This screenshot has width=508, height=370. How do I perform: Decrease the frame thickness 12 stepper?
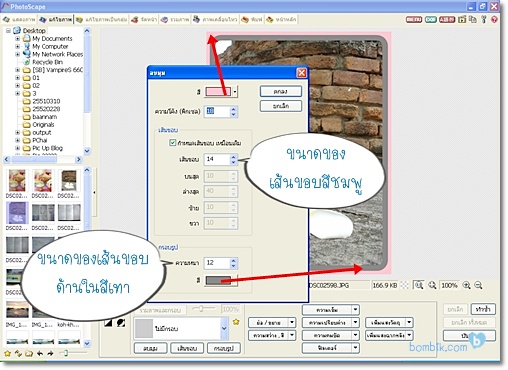pos(233,266)
